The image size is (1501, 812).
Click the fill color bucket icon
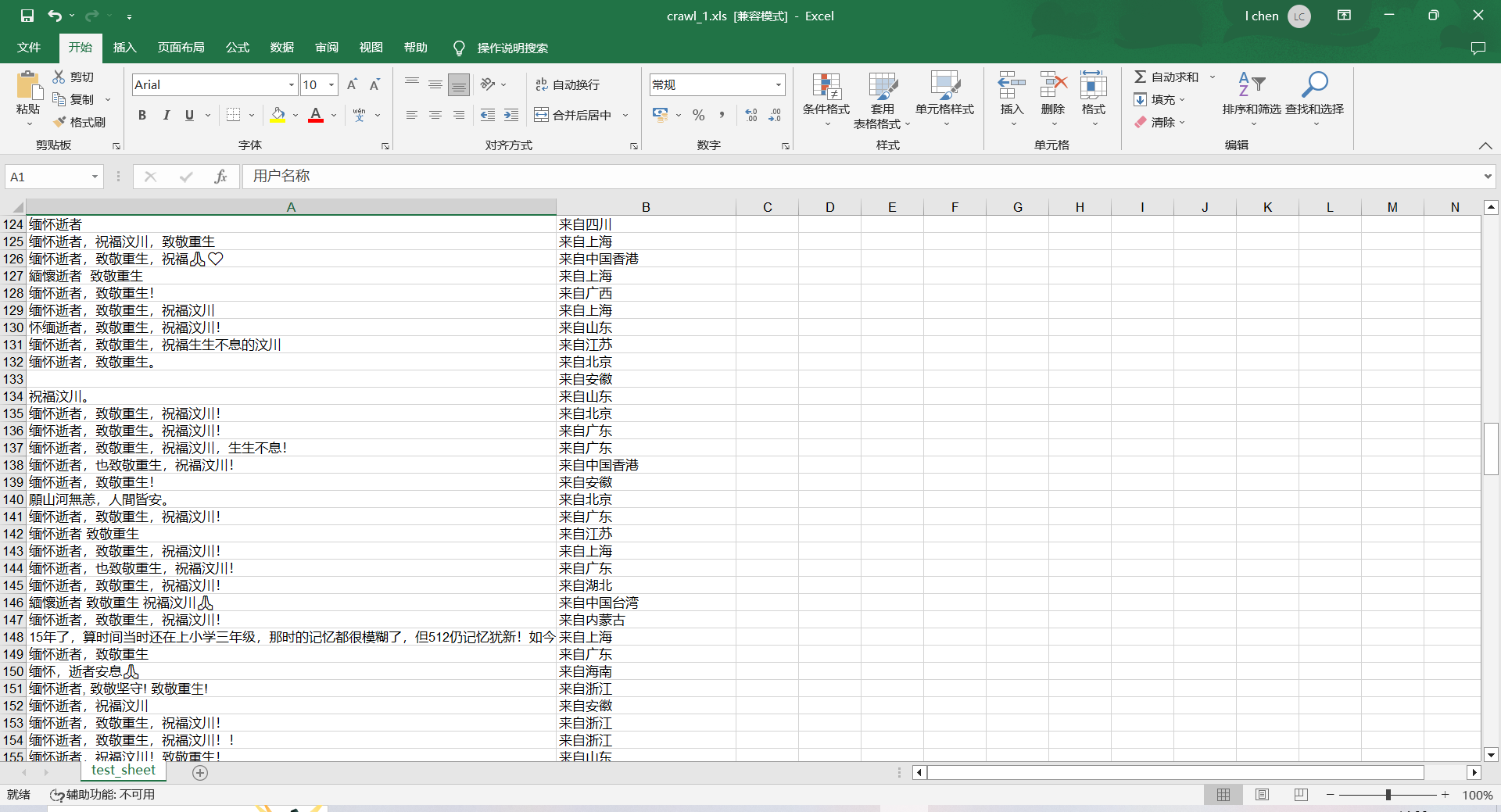pyautogui.click(x=278, y=115)
